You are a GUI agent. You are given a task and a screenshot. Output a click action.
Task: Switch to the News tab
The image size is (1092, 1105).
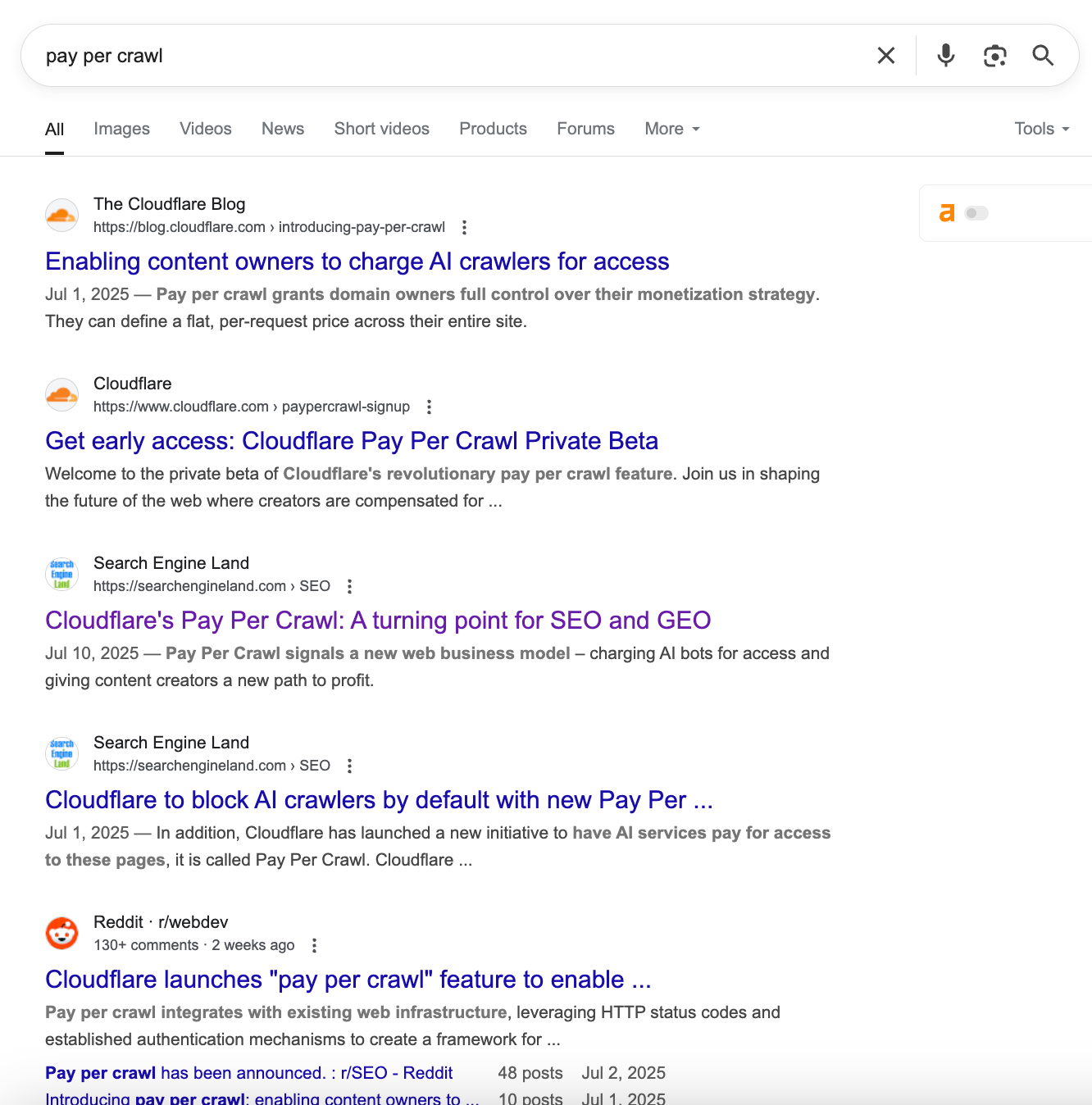click(x=282, y=129)
